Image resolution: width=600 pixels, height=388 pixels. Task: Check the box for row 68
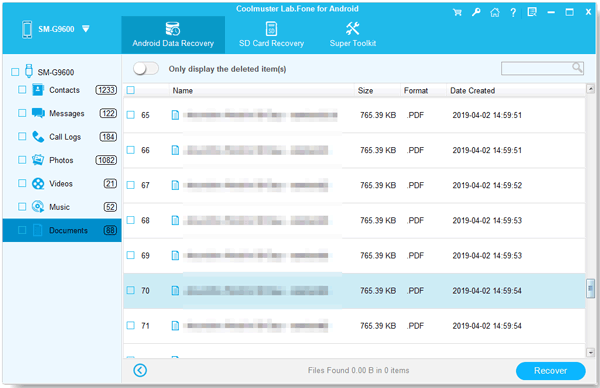(x=130, y=220)
